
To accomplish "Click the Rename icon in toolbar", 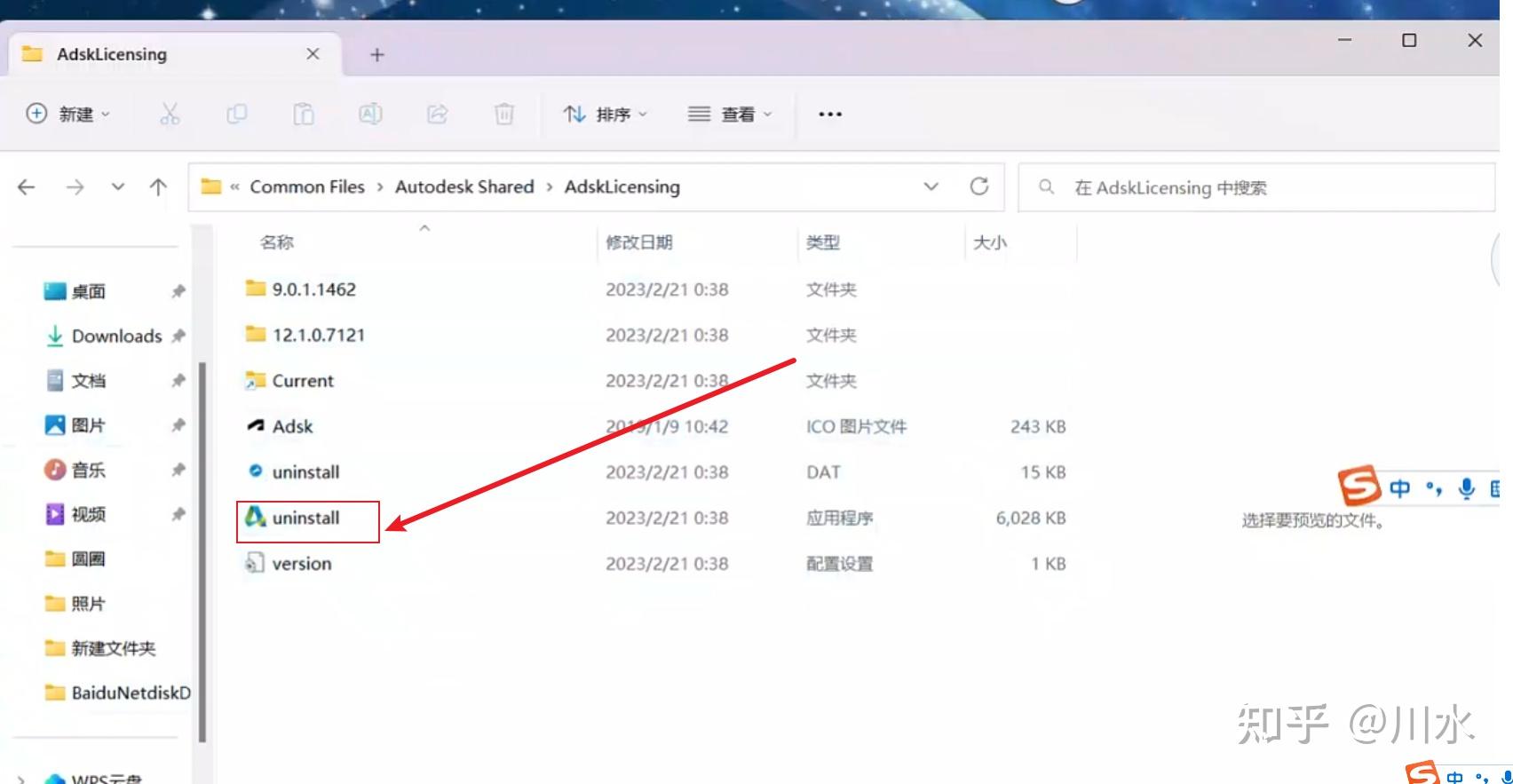I will point(370,114).
